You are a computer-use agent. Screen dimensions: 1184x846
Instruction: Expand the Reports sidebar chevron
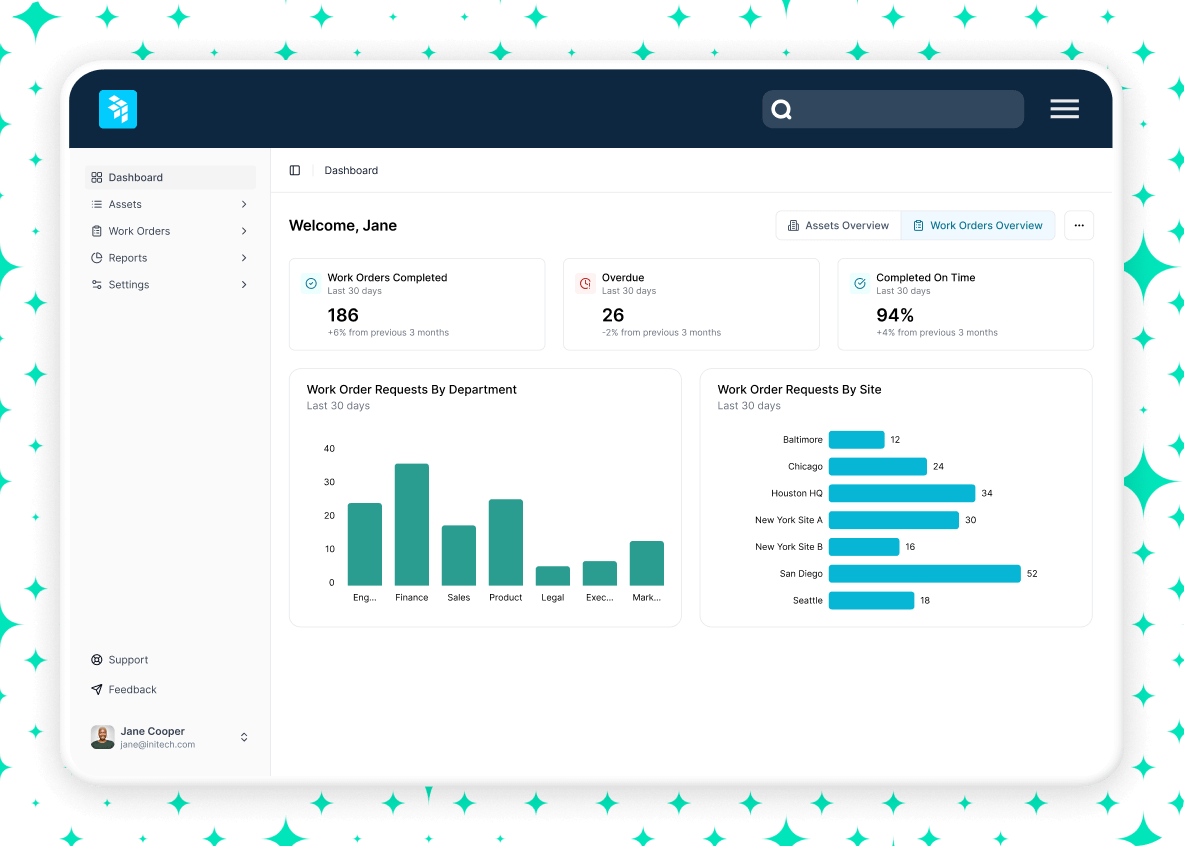coord(244,258)
